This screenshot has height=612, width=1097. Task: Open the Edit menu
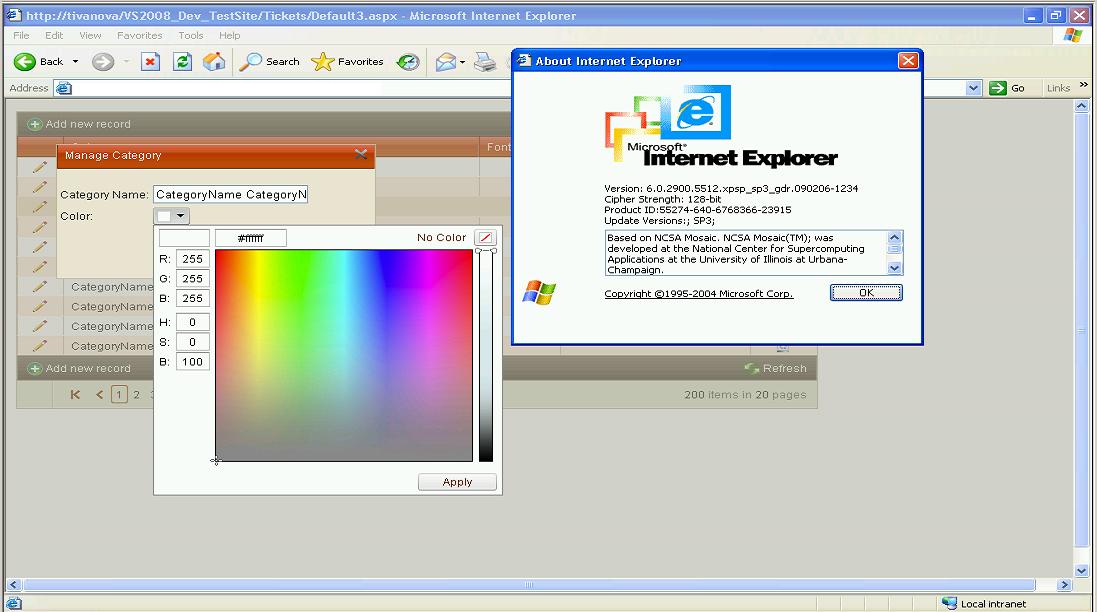point(54,35)
